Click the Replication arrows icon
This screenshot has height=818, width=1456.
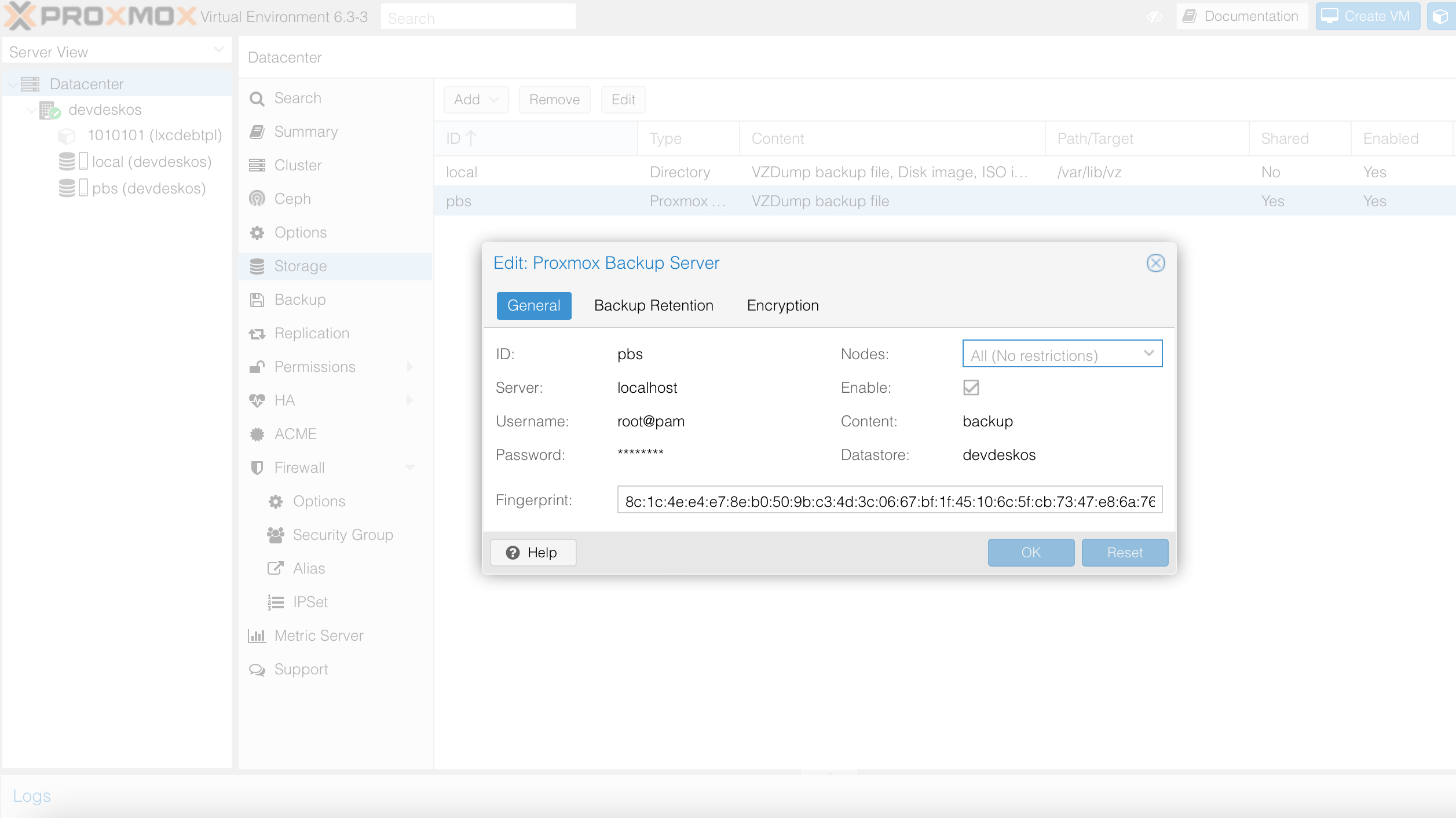coord(257,334)
